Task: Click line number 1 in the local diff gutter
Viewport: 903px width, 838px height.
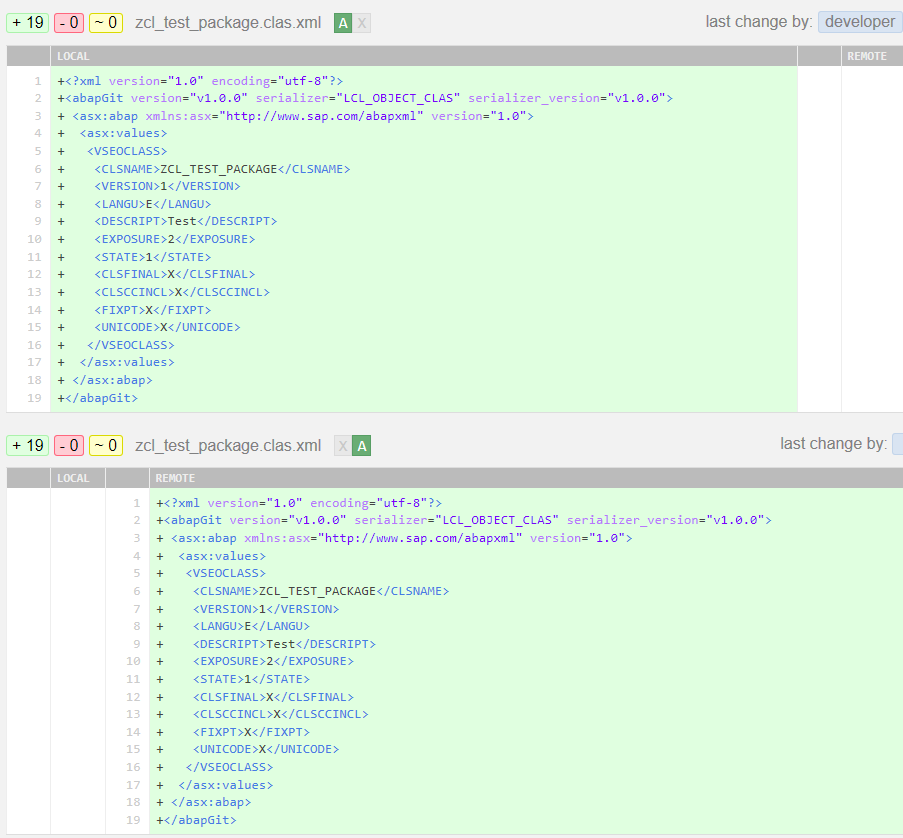Action: tap(37, 80)
